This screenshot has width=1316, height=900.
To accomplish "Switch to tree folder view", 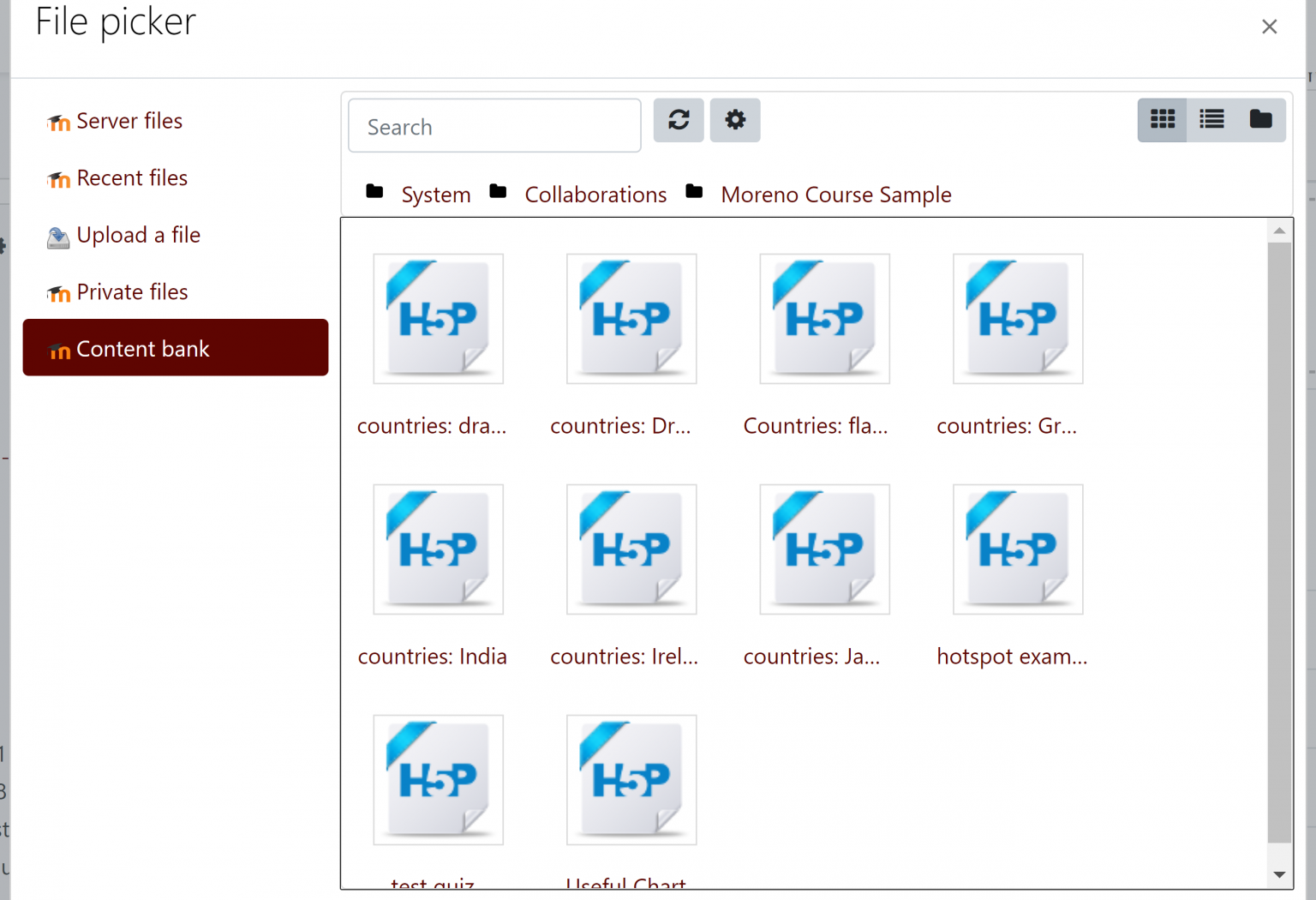I will [1260, 120].
